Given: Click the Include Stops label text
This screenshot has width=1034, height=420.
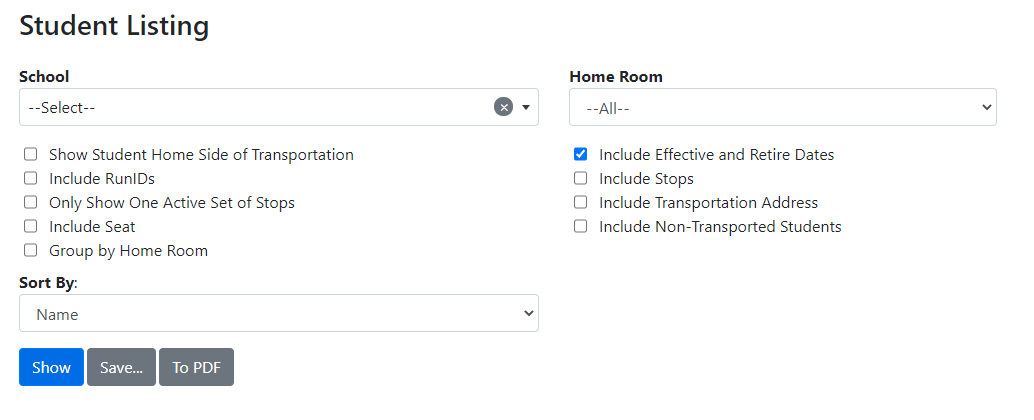Looking at the screenshot, I should [646, 179].
